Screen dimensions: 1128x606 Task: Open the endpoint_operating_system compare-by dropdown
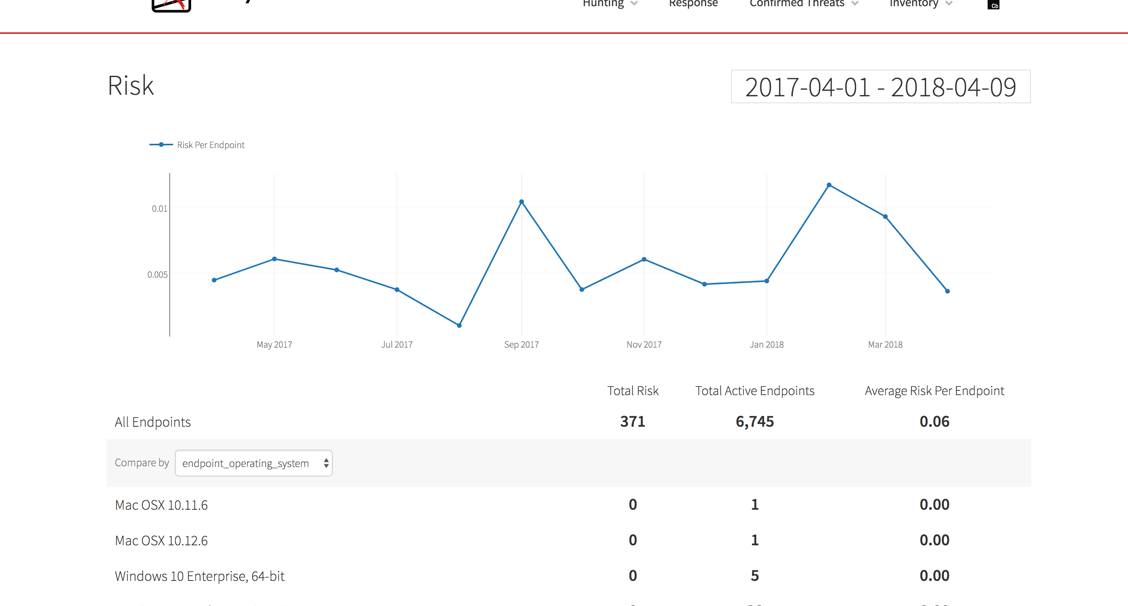point(254,463)
